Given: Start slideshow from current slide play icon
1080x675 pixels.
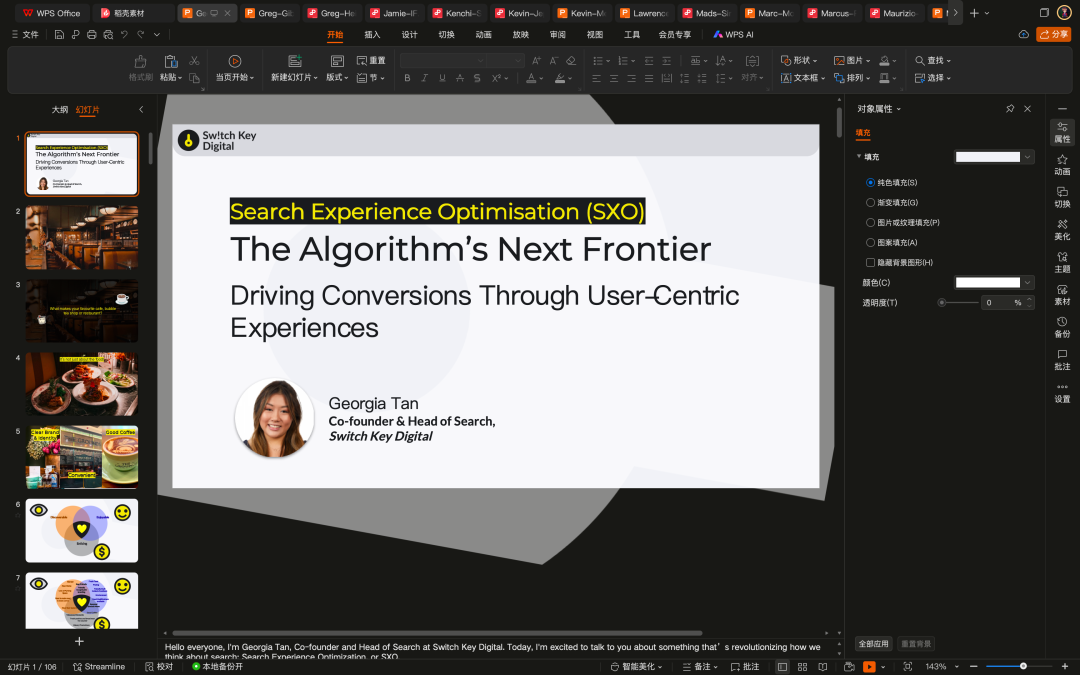Looking at the screenshot, I should coord(235,61).
